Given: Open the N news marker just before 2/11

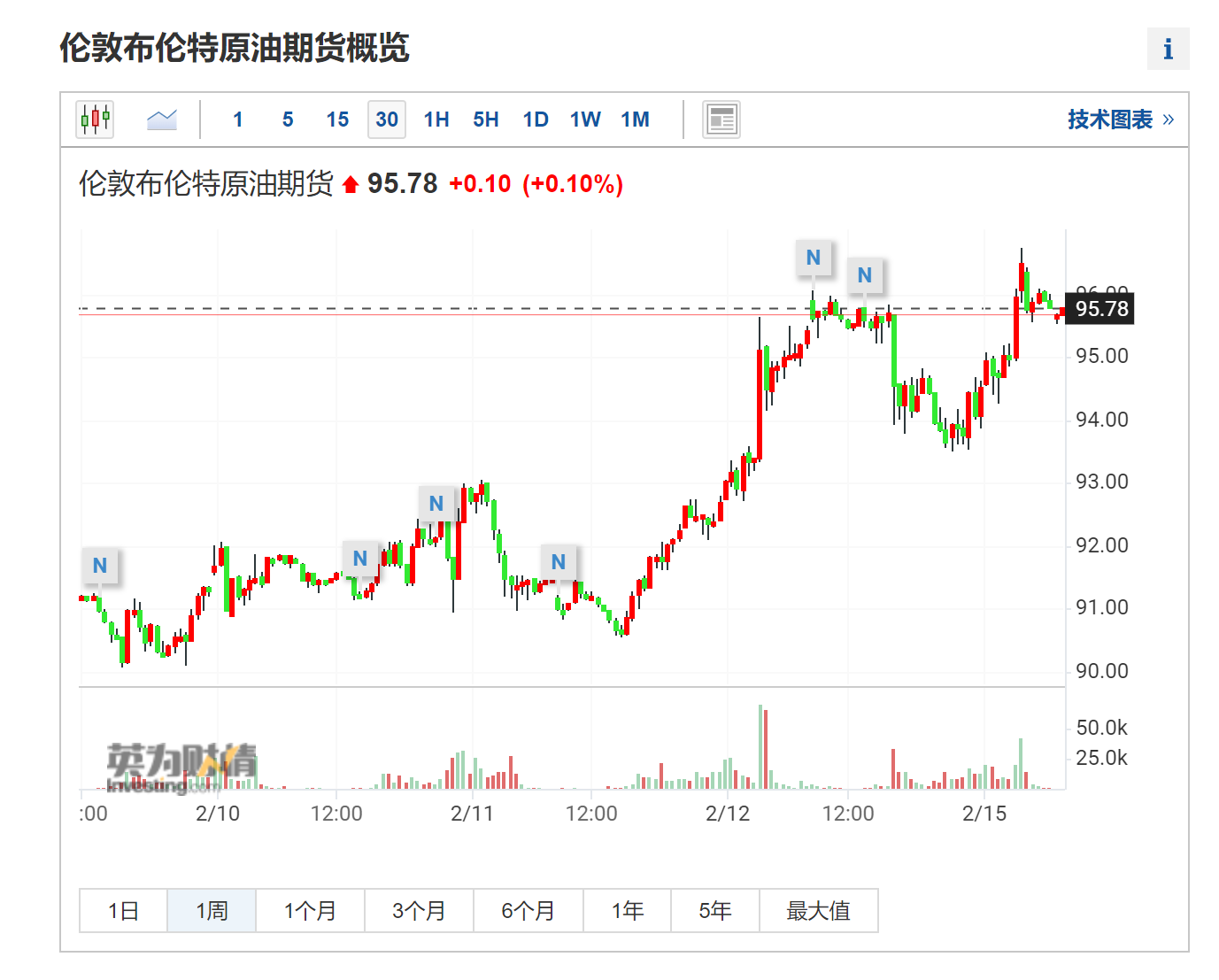Looking at the screenshot, I should [x=436, y=504].
